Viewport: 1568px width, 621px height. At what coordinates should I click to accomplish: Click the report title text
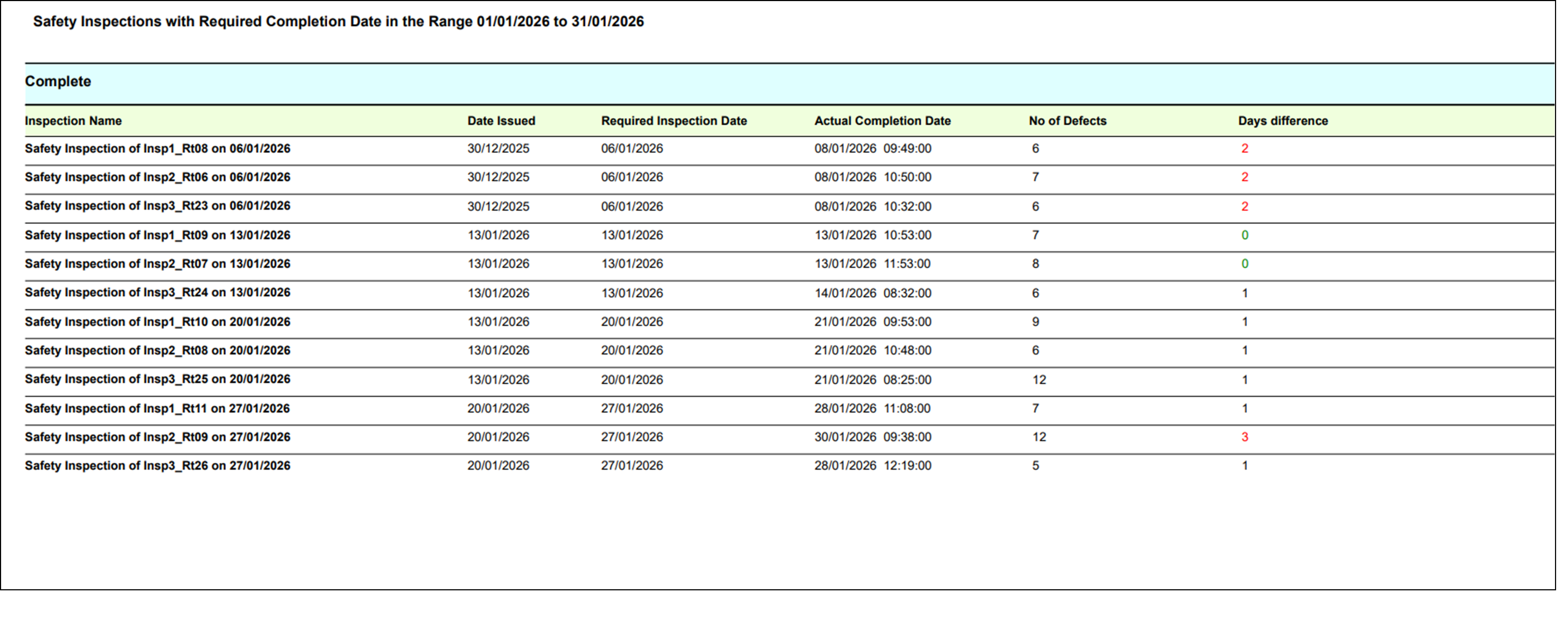[338, 21]
